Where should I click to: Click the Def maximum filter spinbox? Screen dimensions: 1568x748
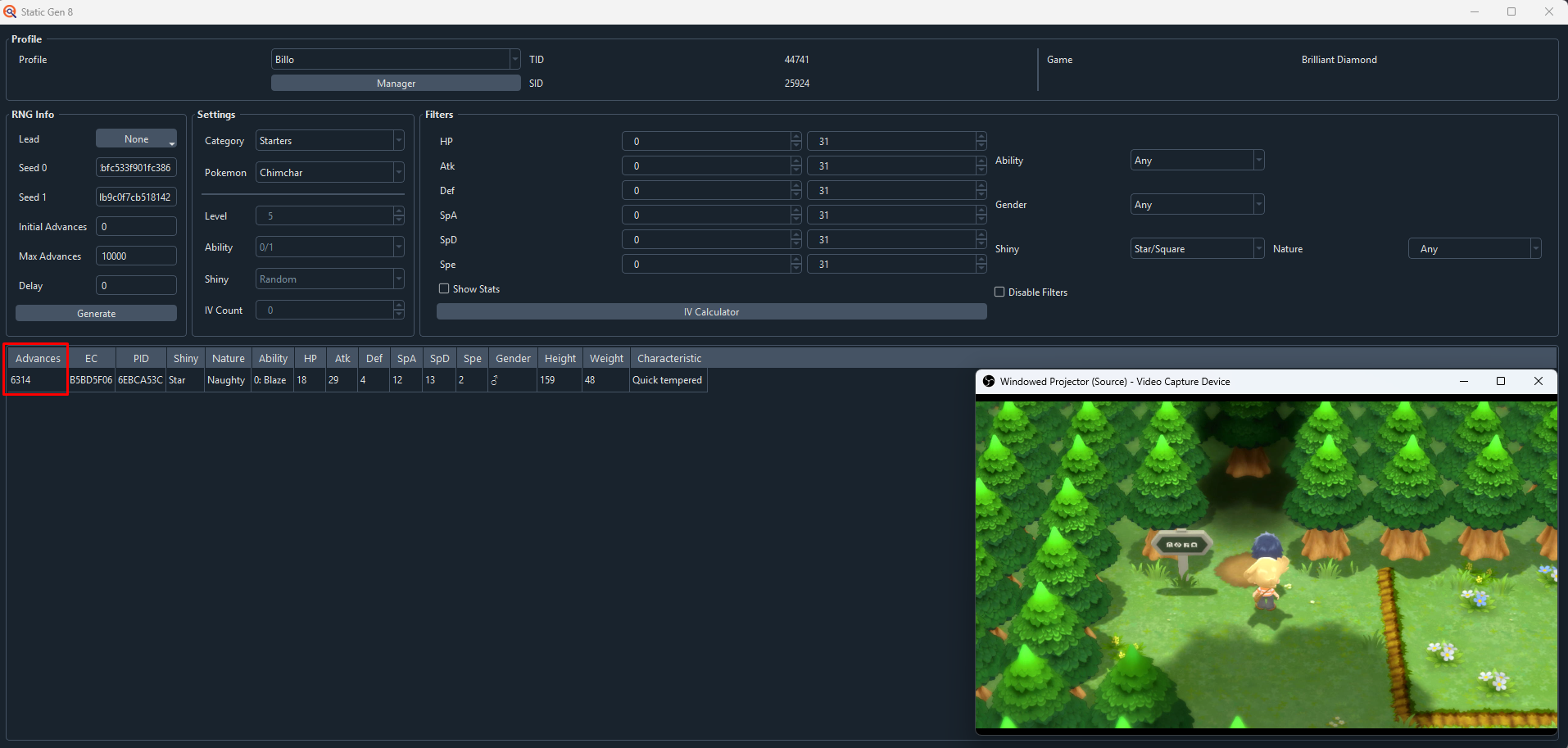coord(896,190)
